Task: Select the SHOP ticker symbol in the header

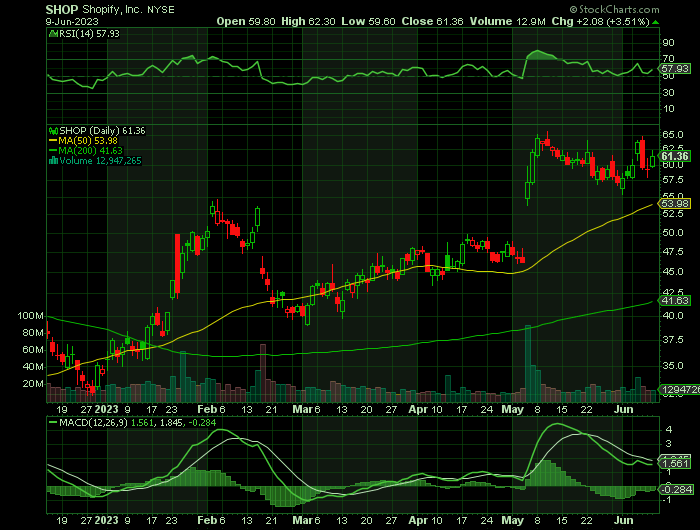Action: click(62, 9)
